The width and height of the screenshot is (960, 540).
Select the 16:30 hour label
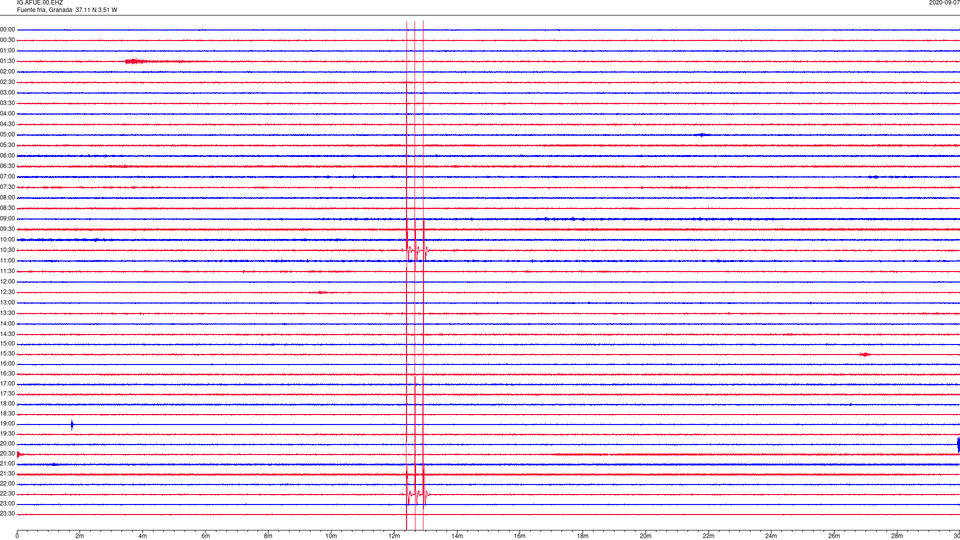[7, 373]
